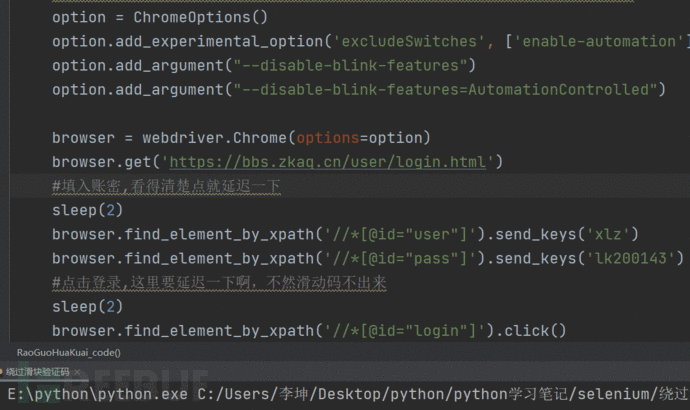Click the 'excludeSwitches' string literal
Image resolution: width=690 pixels, height=410 pixels.
408,41
